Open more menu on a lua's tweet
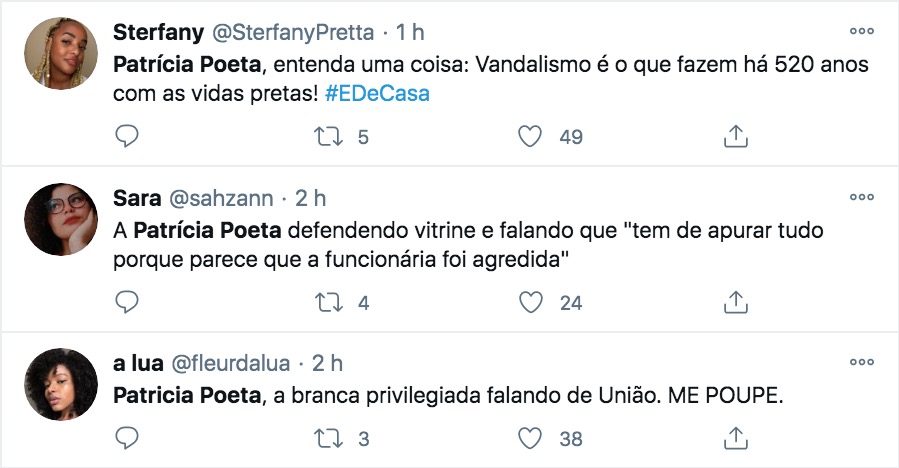 pyautogui.click(x=861, y=361)
